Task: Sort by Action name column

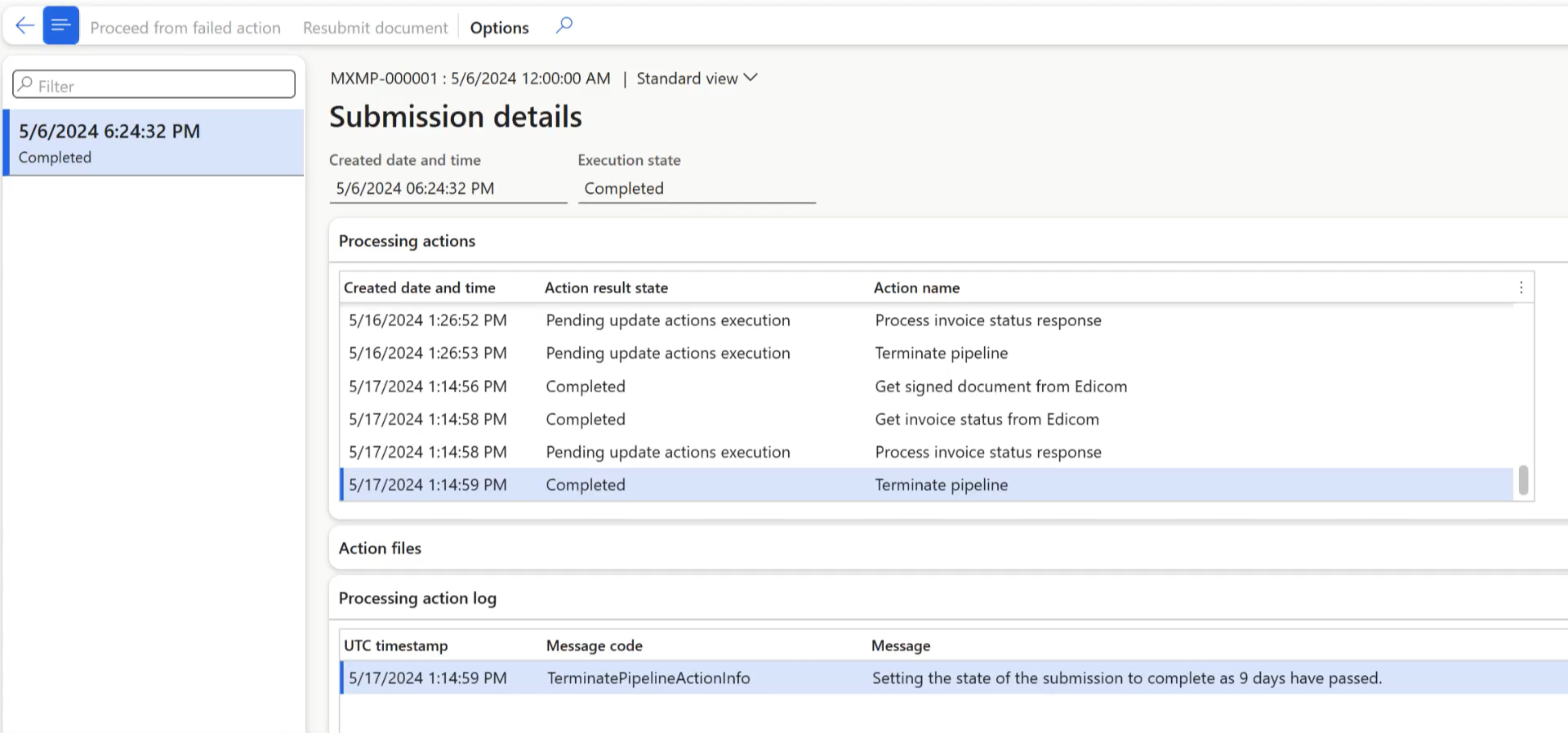Action: (916, 288)
